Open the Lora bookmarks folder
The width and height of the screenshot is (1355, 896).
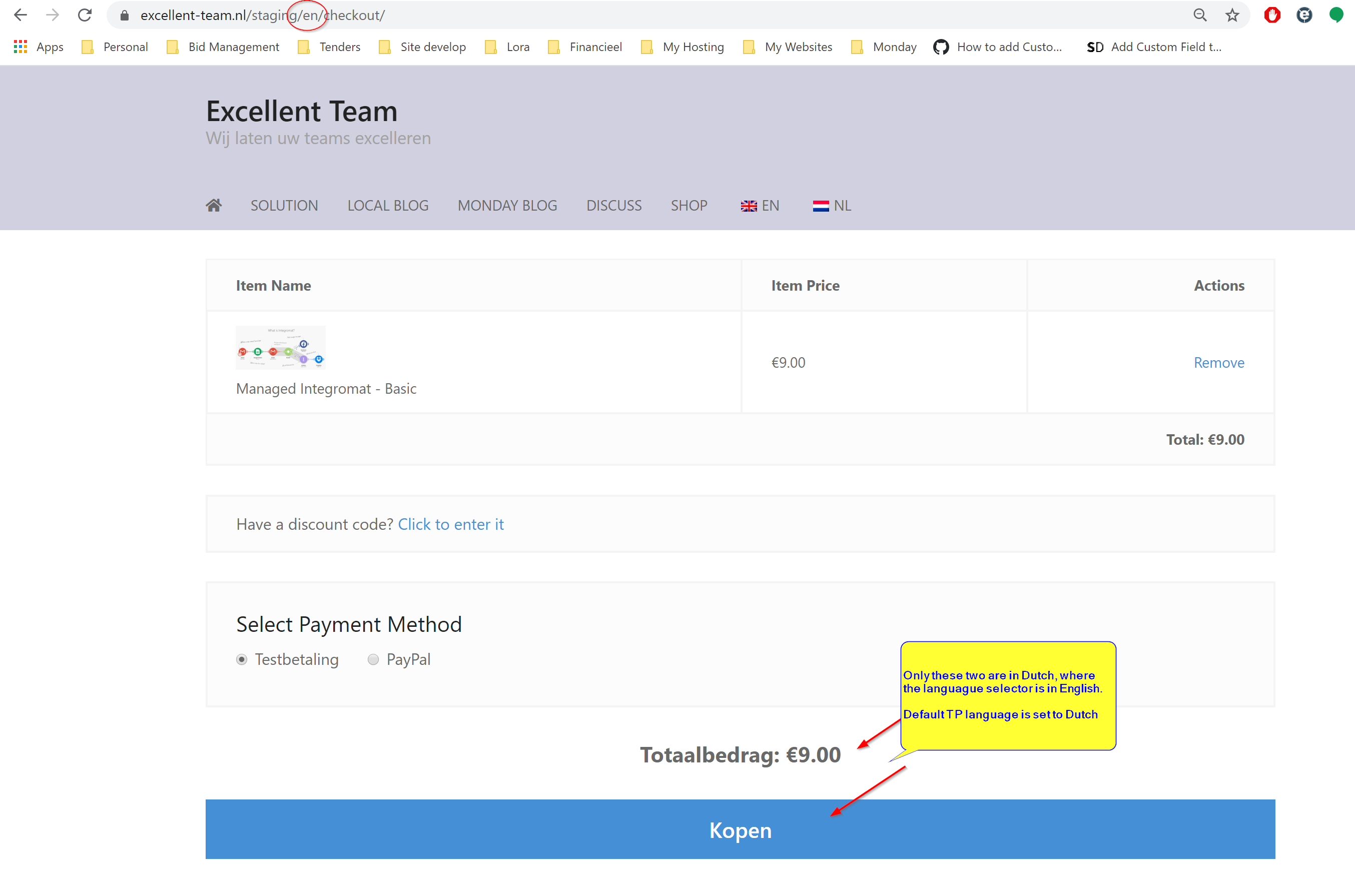507,47
